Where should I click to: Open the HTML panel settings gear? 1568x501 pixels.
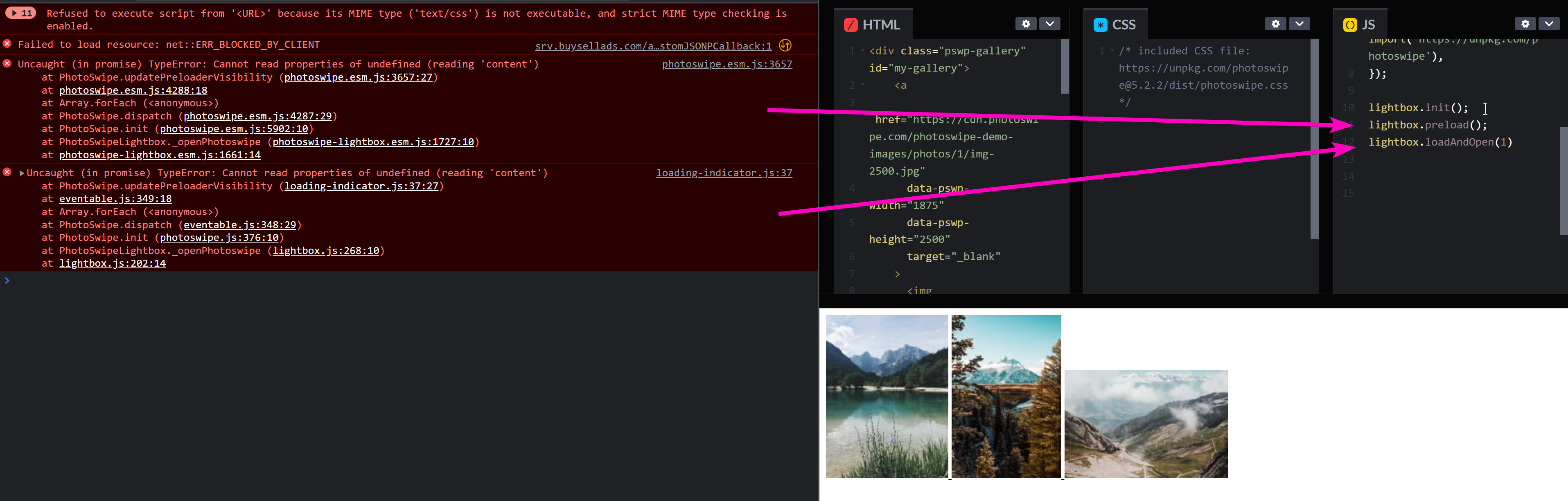[1026, 24]
